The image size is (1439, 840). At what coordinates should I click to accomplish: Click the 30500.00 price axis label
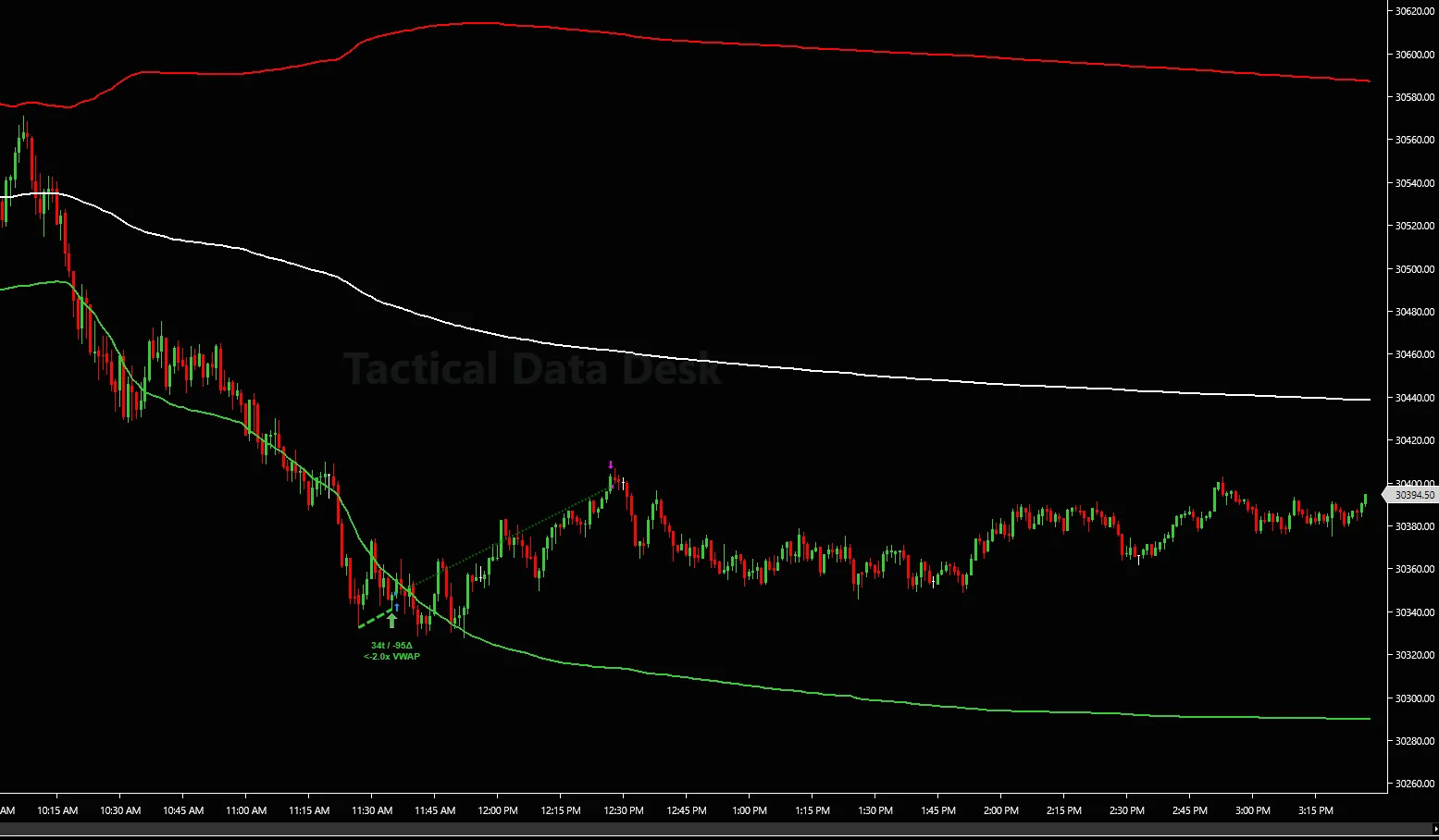click(x=1415, y=269)
